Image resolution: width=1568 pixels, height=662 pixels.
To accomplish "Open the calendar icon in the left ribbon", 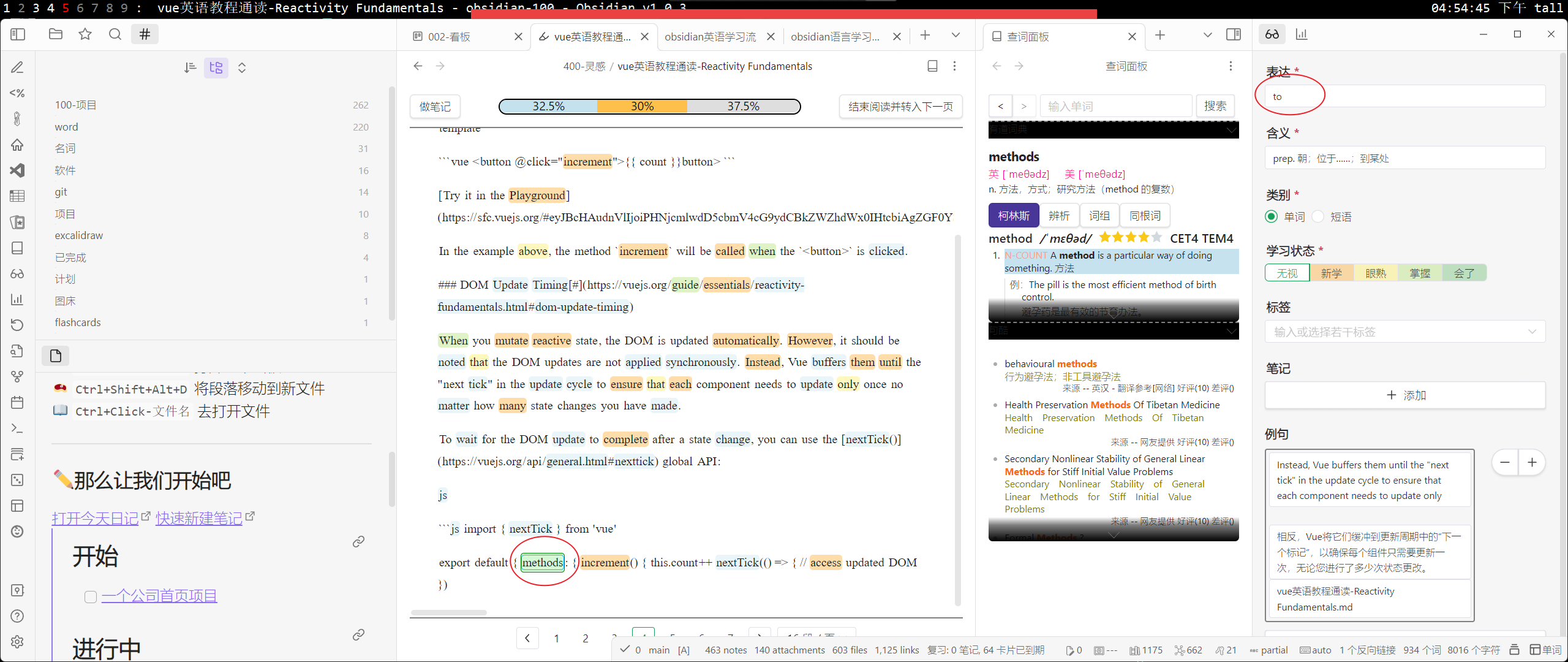I will (17, 402).
